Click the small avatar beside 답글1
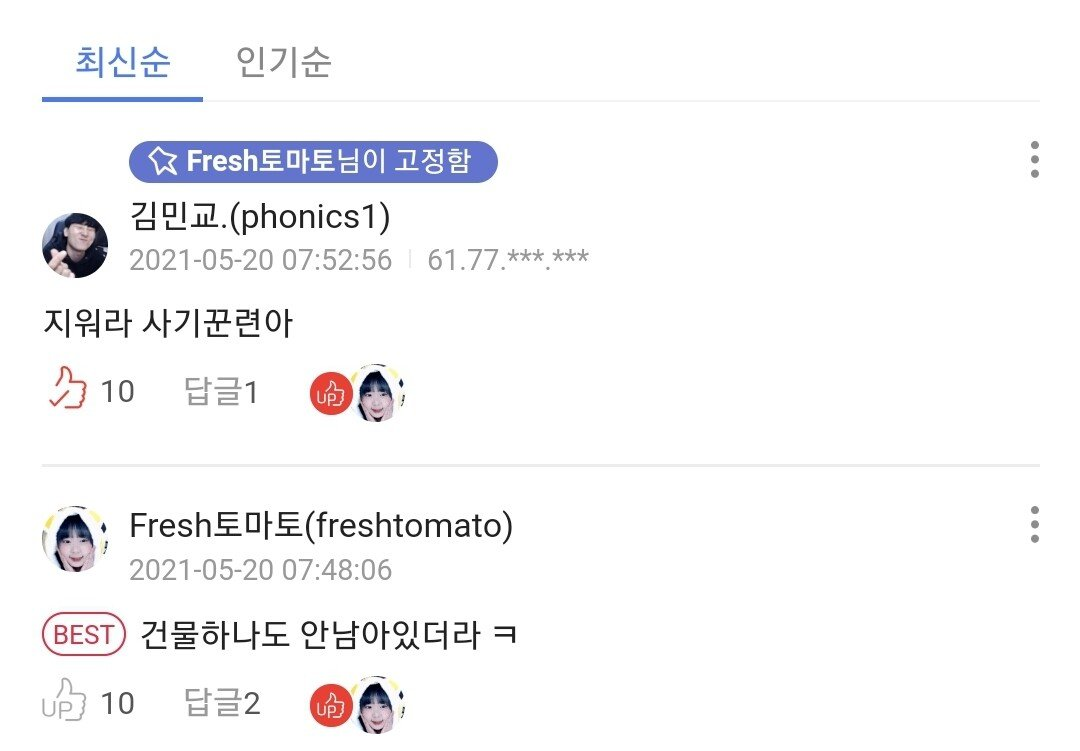The image size is (1080, 751). click(x=377, y=393)
